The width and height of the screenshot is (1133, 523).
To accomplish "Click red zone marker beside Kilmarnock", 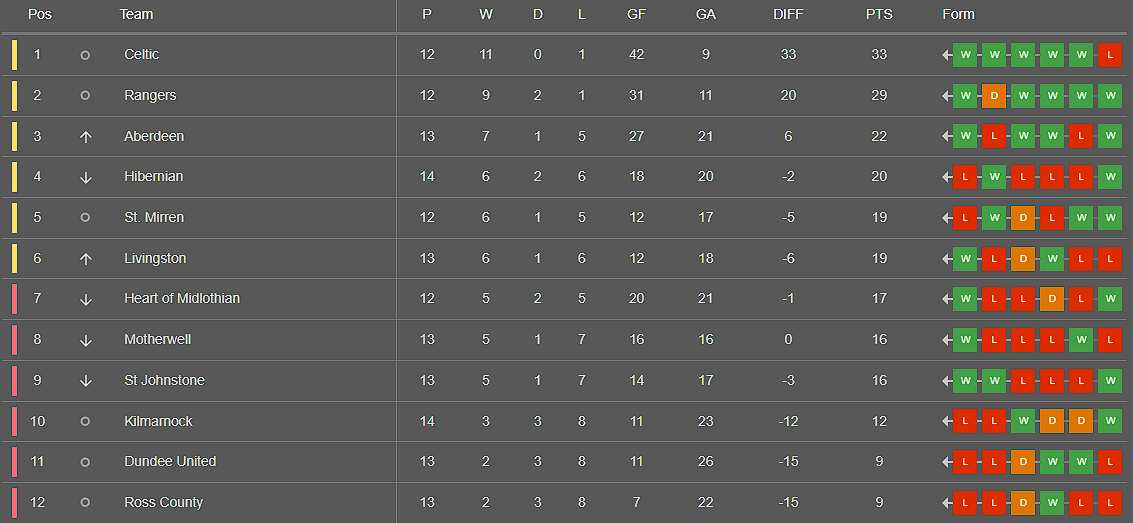I will 14,421.
